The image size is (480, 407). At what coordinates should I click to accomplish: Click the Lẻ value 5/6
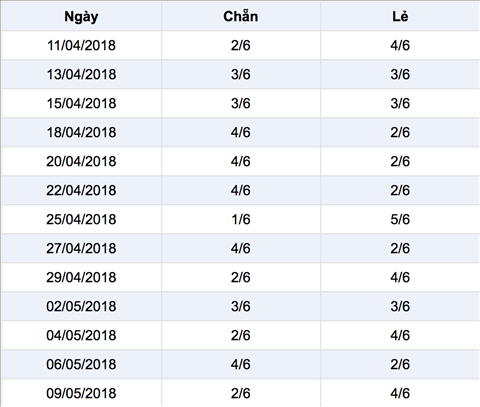400,219
